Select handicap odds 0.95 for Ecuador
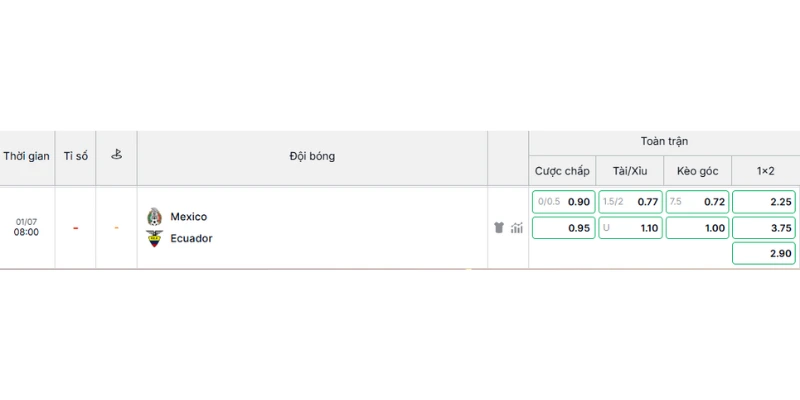The height and width of the screenshot is (400, 800). coord(563,228)
